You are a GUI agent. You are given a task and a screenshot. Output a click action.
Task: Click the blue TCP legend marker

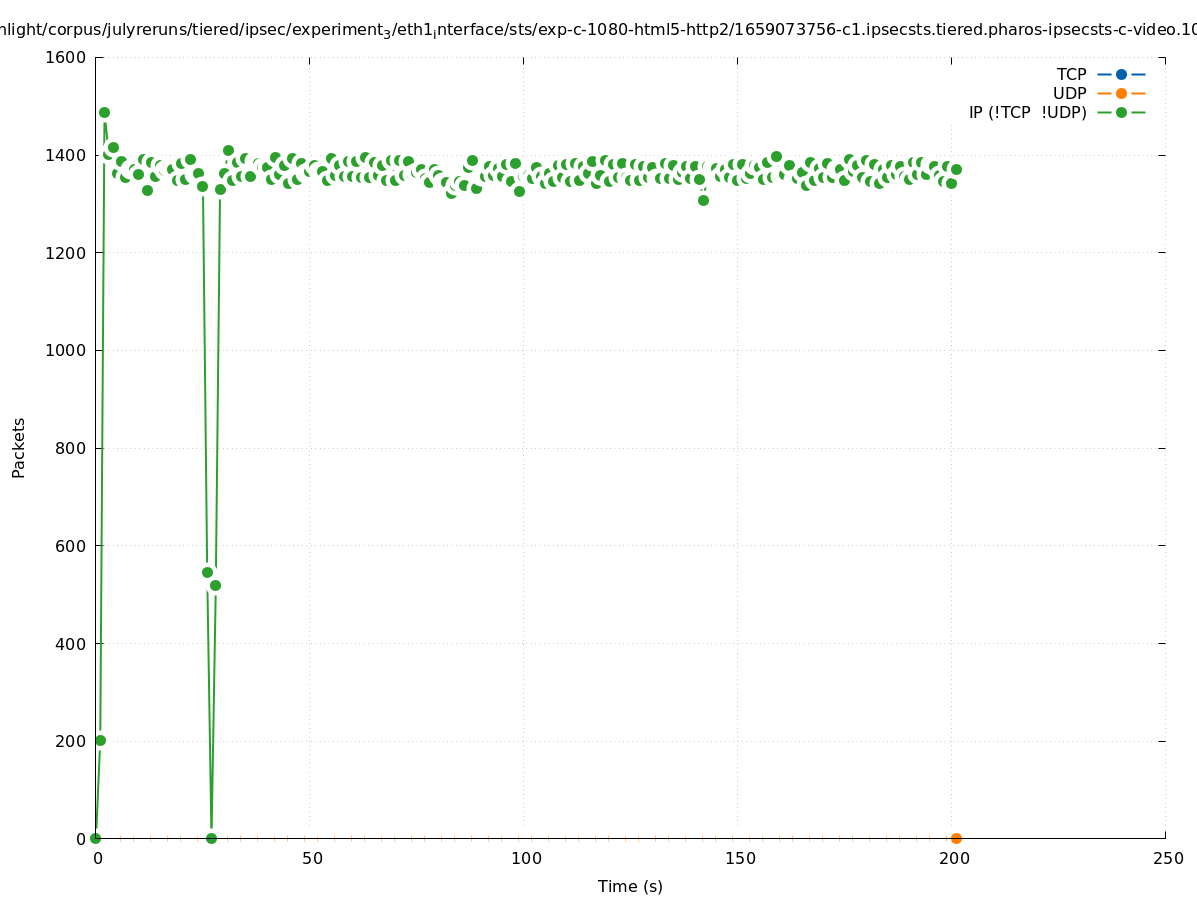(x=1121, y=74)
